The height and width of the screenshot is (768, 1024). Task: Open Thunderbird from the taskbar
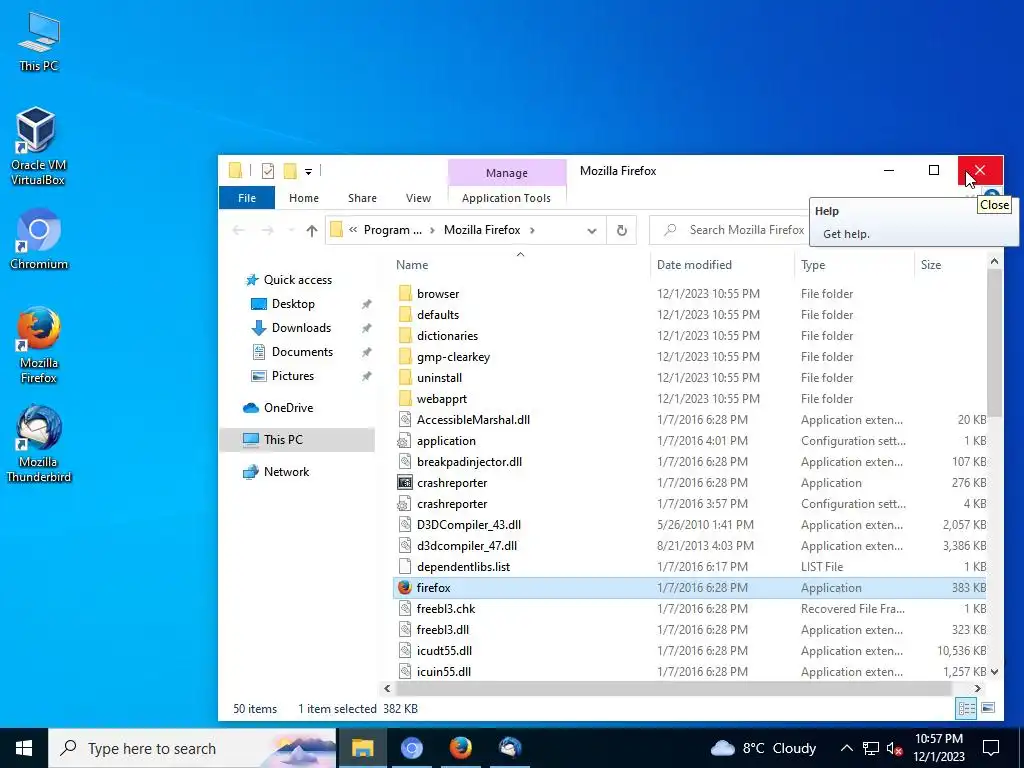click(x=509, y=748)
